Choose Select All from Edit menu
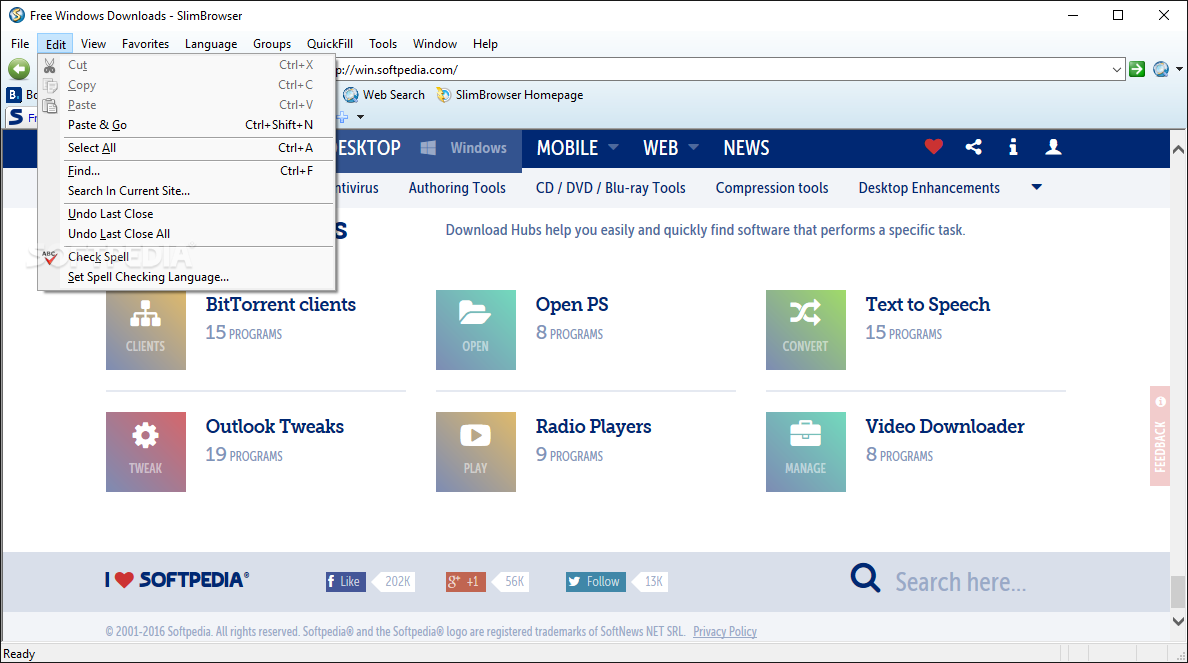The image size is (1188, 663). (x=186, y=148)
